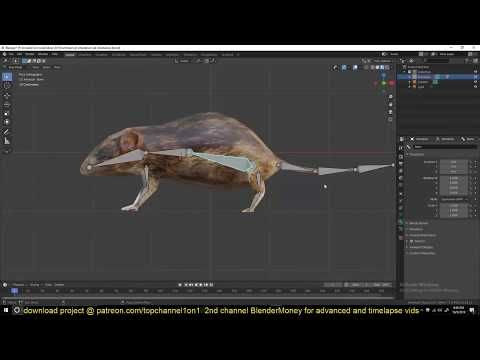Open the File menu
Screen dimensions: 480x360
pyautogui.click(x=11, y=54)
